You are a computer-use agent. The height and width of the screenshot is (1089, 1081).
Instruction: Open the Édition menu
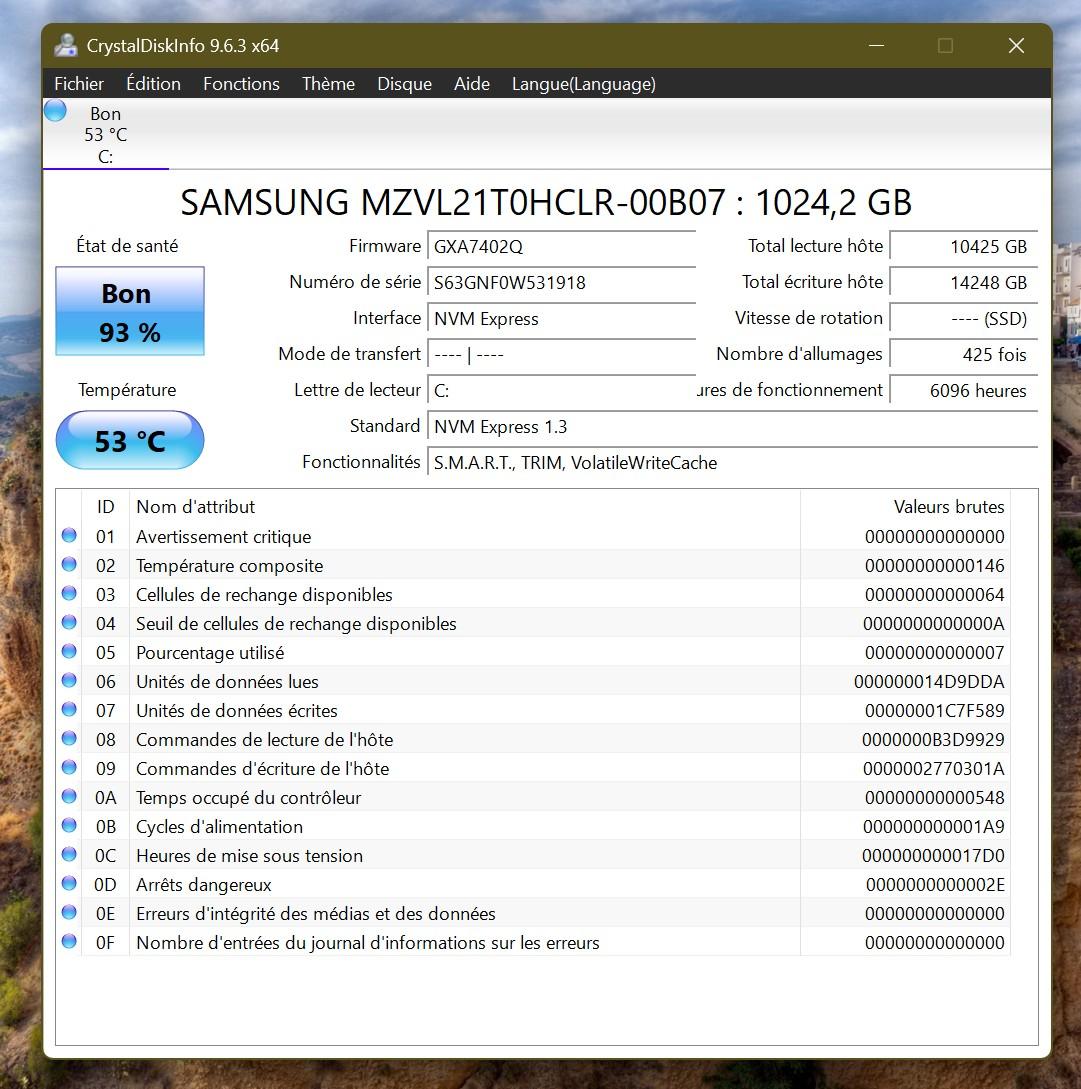pyautogui.click(x=154, y=84)
